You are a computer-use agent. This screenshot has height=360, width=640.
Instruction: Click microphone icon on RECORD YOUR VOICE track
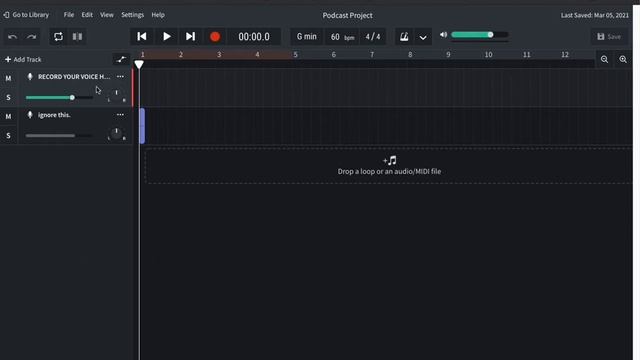30,76
